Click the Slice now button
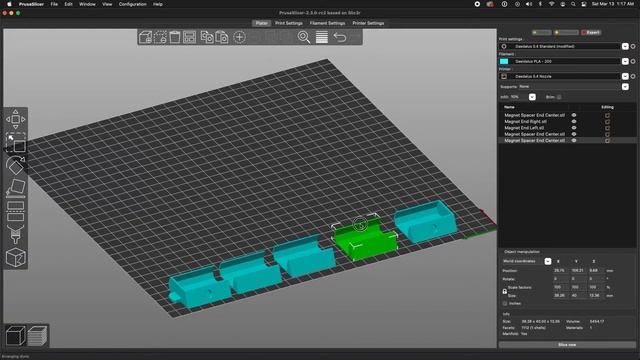Screen dimensions: 640x360 point(567,345)
